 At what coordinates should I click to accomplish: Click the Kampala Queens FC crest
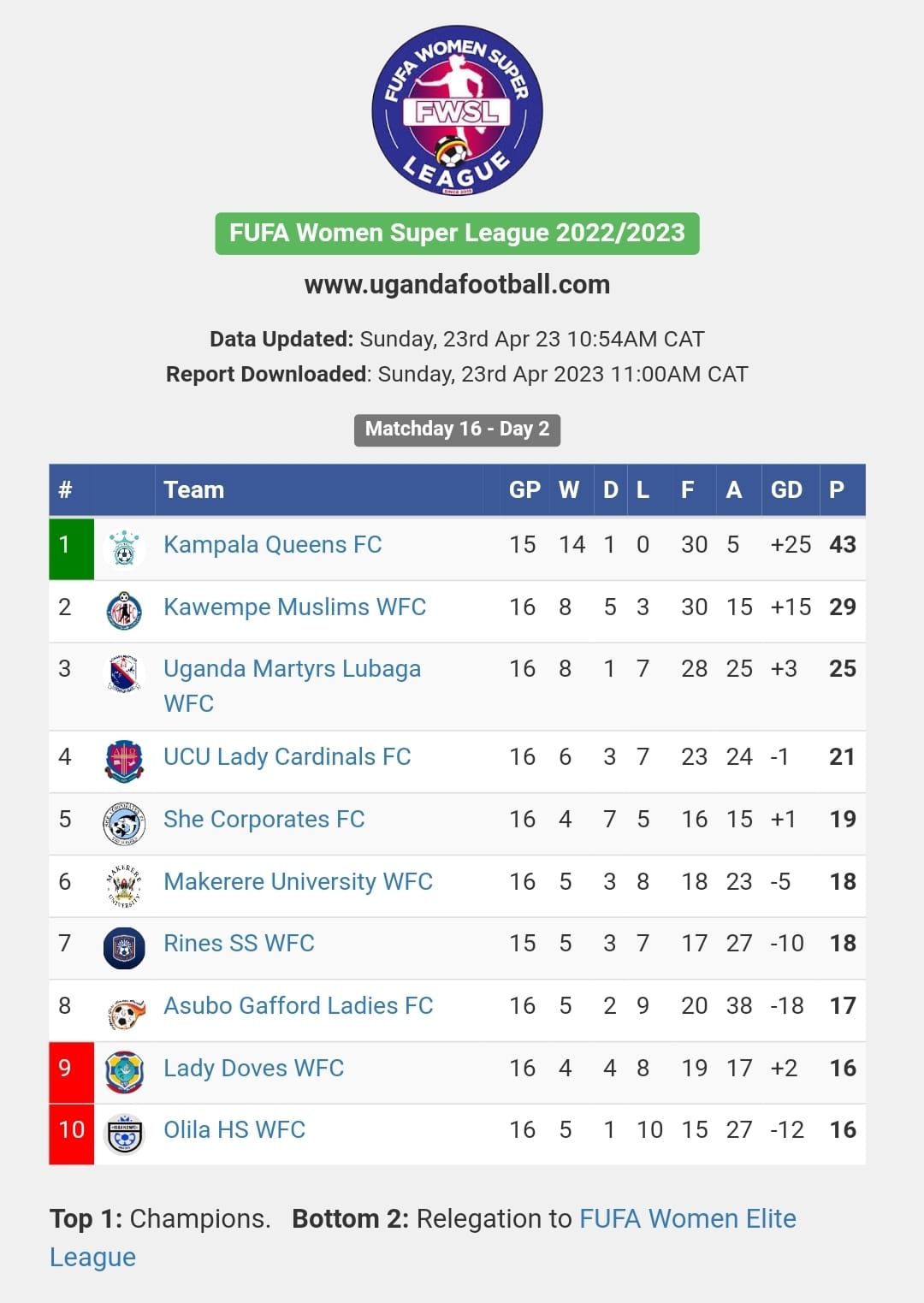pyautogui.click(x=124, y=548)
